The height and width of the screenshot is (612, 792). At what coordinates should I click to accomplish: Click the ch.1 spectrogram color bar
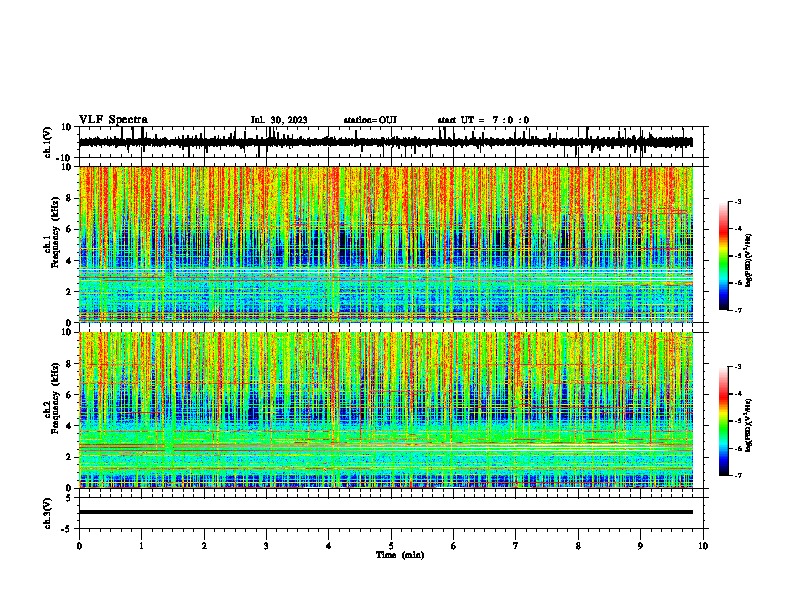724,256
